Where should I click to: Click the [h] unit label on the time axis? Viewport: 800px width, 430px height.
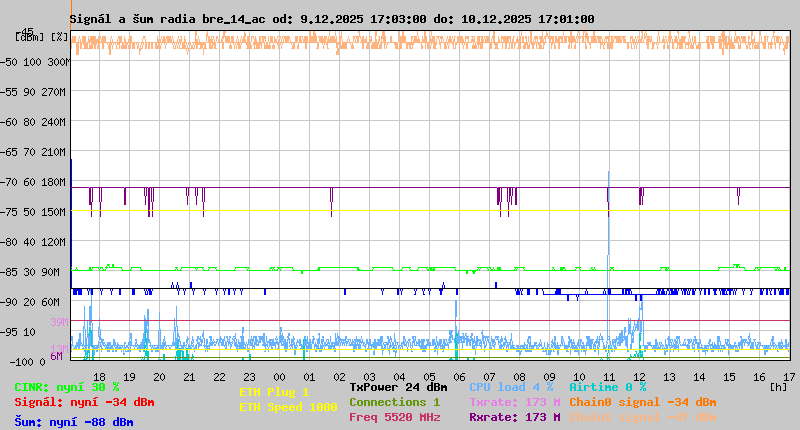pyautogui.click(x=777, y=386)
